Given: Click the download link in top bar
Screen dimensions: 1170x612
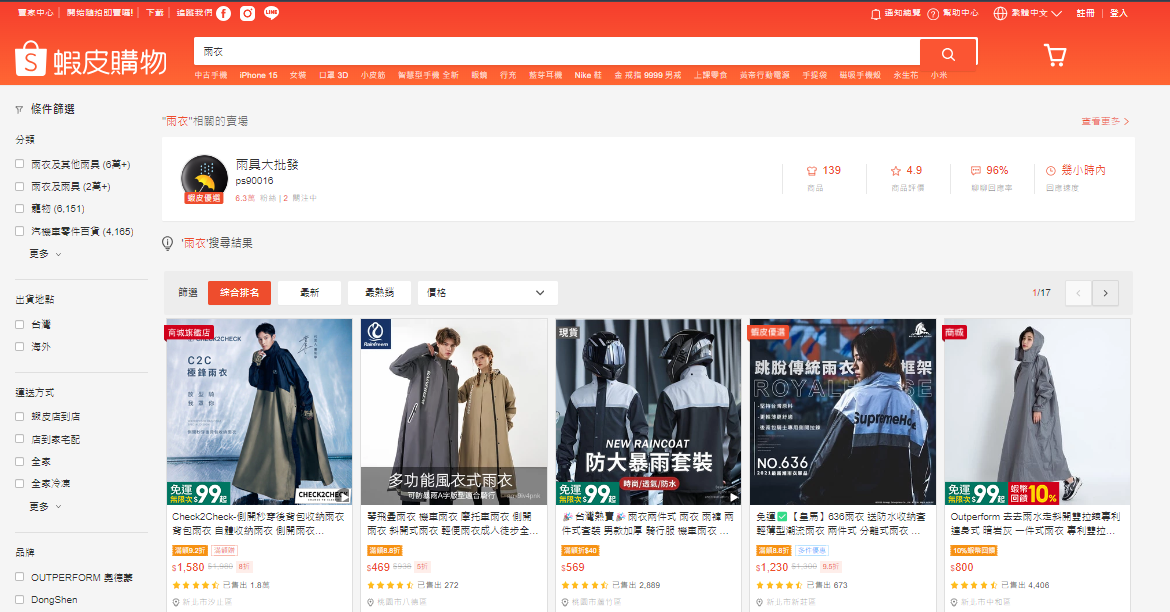Looking at the screenshot, I should click(x=154, y=13).
